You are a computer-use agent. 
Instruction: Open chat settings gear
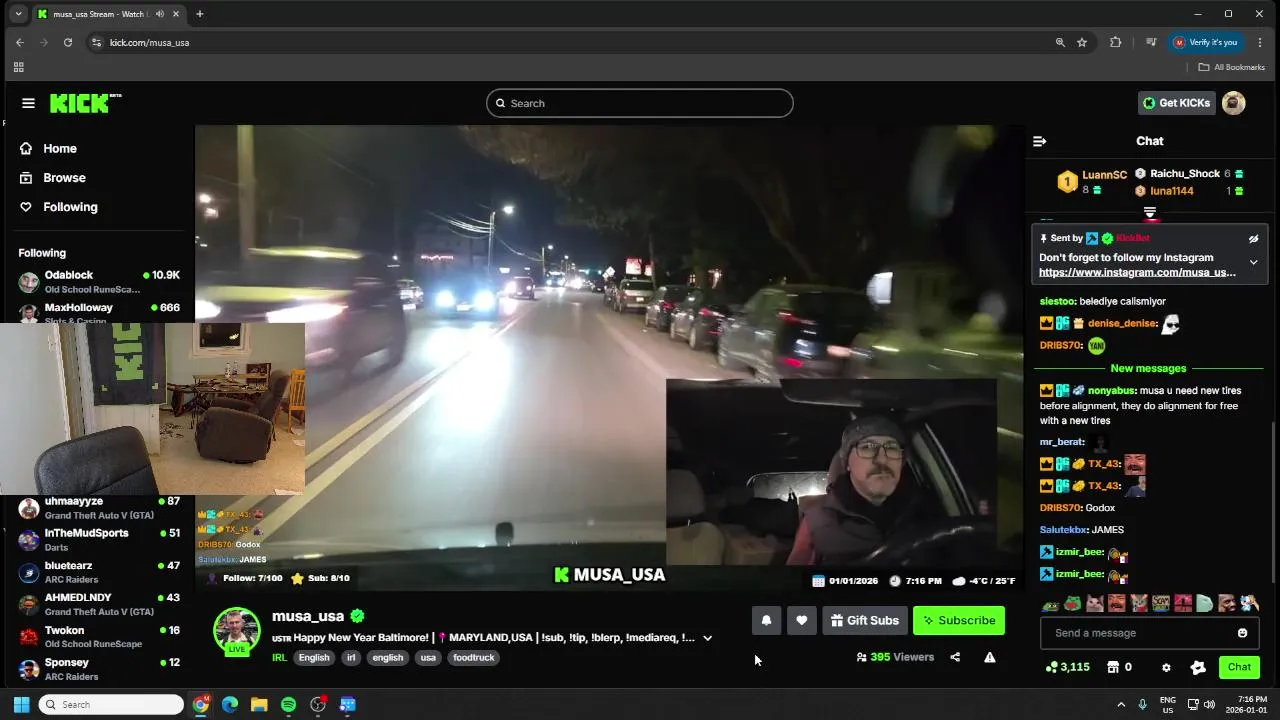click(1166, 667)
